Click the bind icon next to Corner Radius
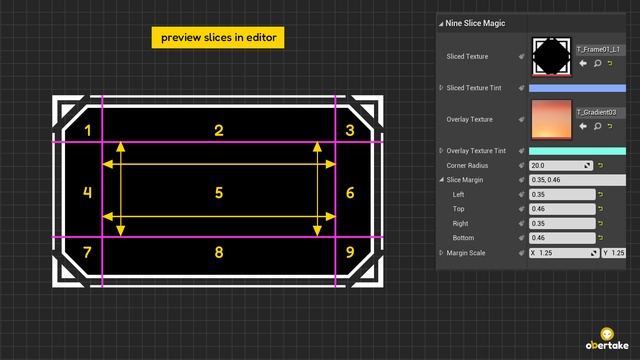 (521, 165)
